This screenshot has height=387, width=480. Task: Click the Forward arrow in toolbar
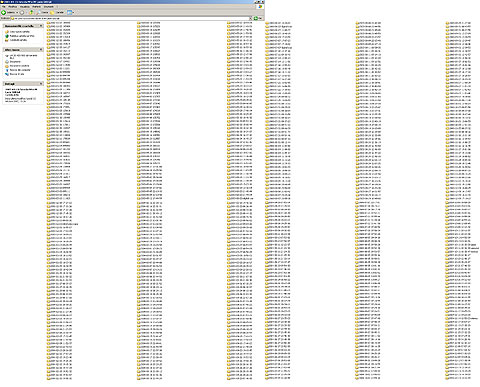[x=22, y=12]
